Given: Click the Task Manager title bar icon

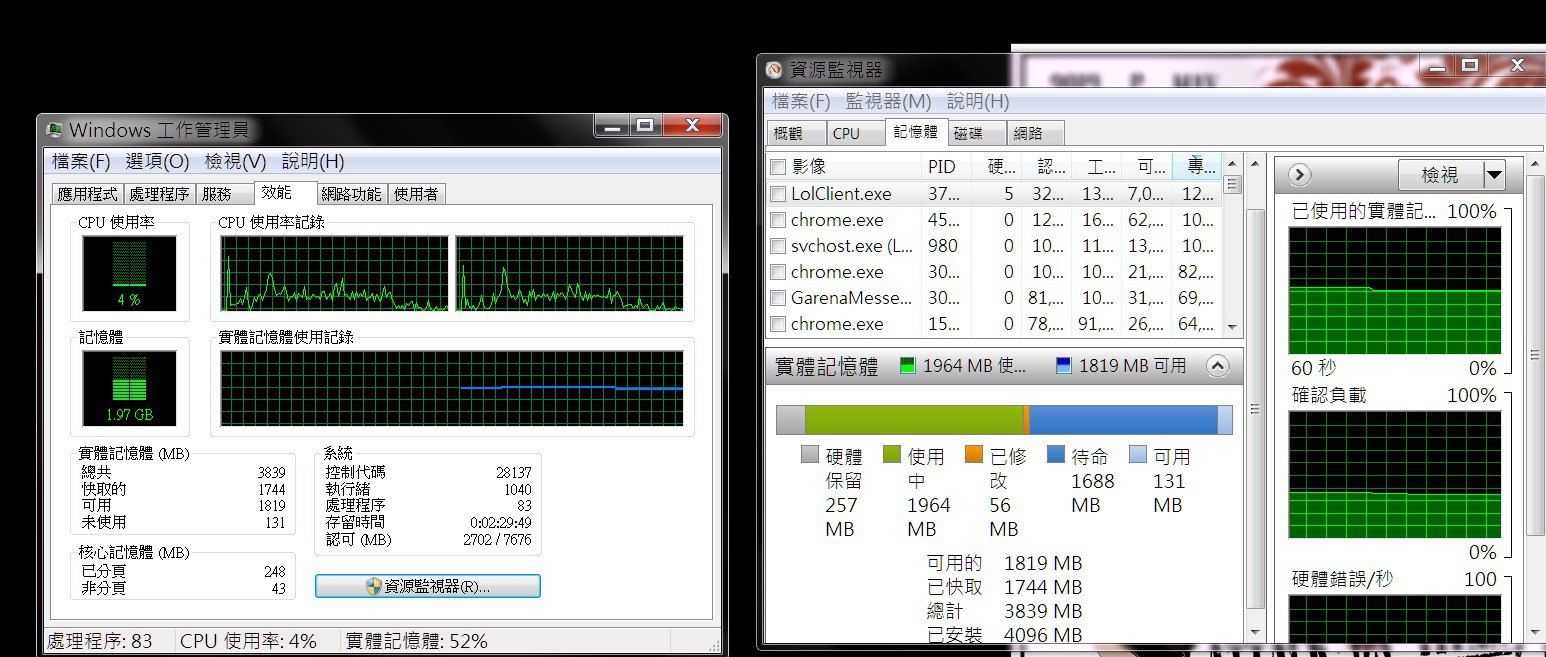Looking at the screenshot, I should coord(55,130).
